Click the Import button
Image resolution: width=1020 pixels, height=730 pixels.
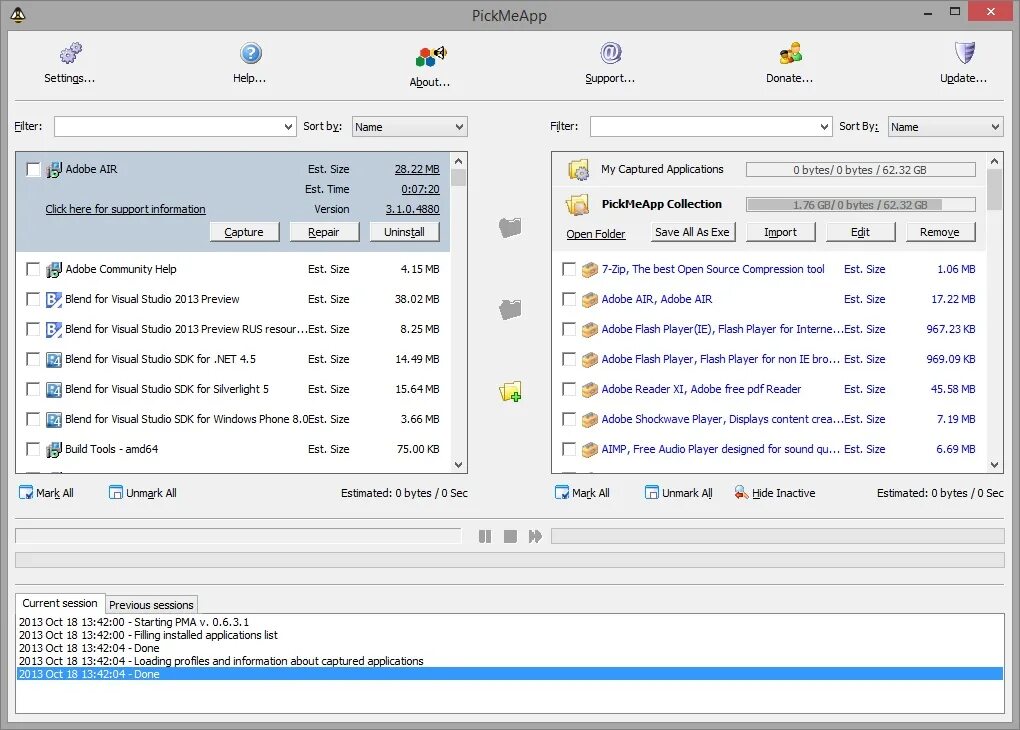coord(781,232)
